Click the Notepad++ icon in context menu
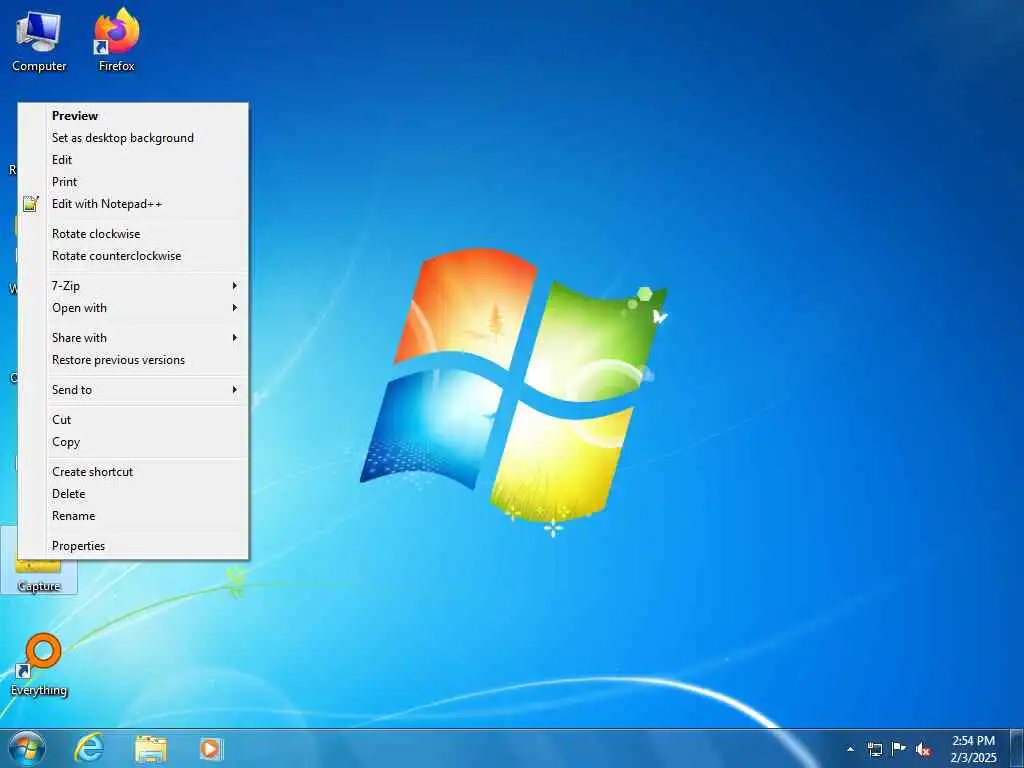The height and width of the screenshot is (768, 1024). point(31,204)
